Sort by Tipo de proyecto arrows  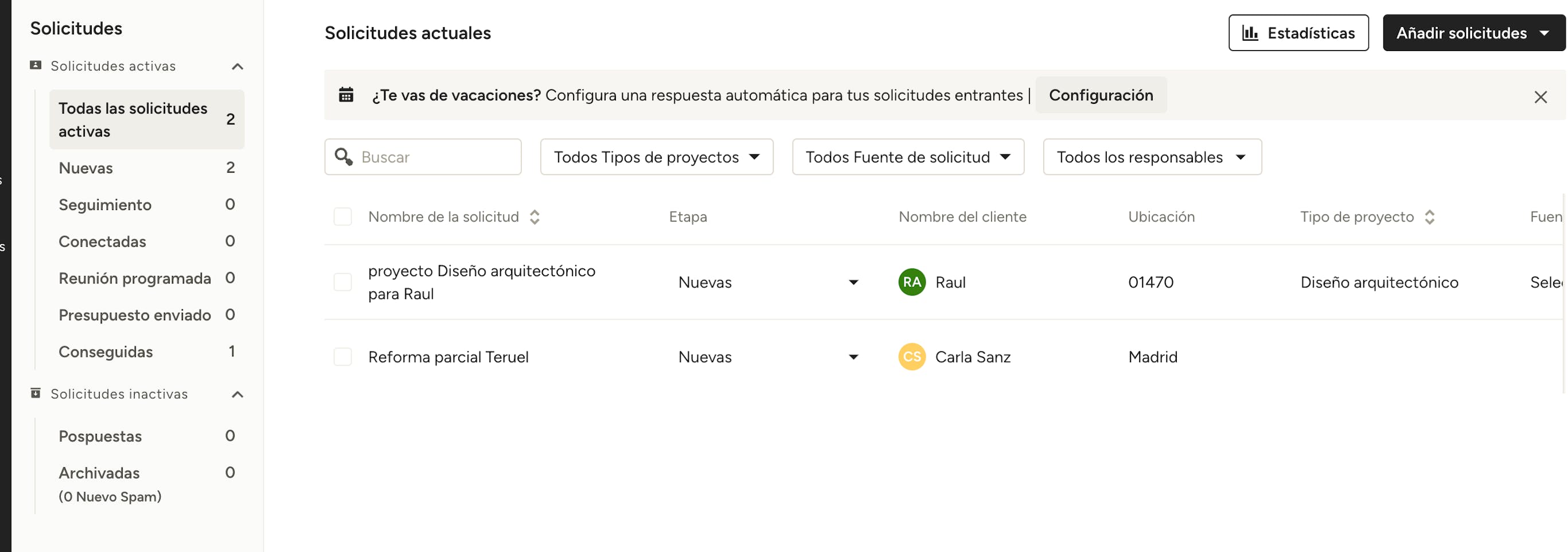click(x=1429, y=217)
